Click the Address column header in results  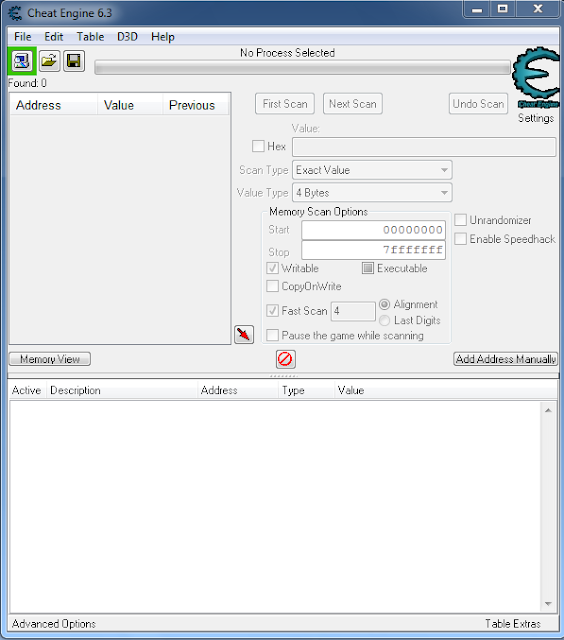53,105
